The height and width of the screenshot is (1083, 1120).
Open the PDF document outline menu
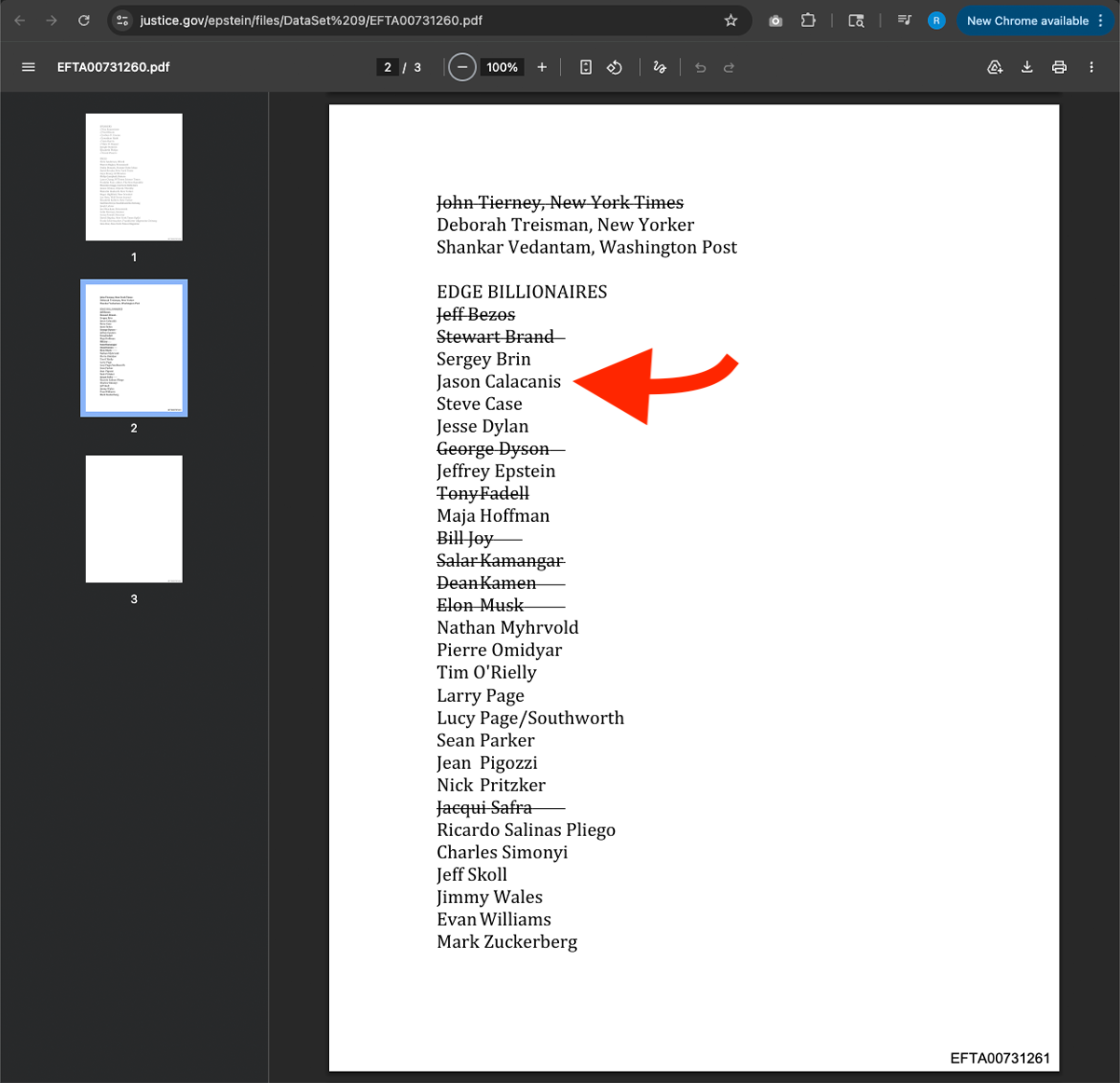[x=28, y=66]
